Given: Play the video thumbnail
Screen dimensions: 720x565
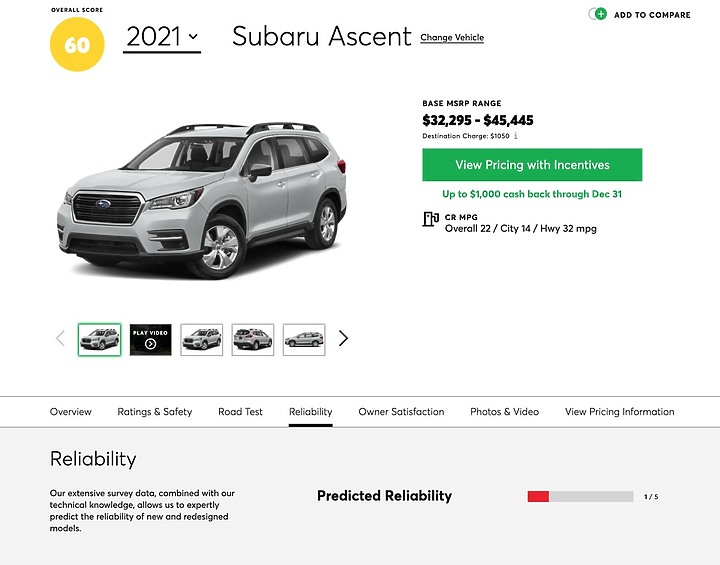Looking at the screenshot, I should tap(151, 339).
